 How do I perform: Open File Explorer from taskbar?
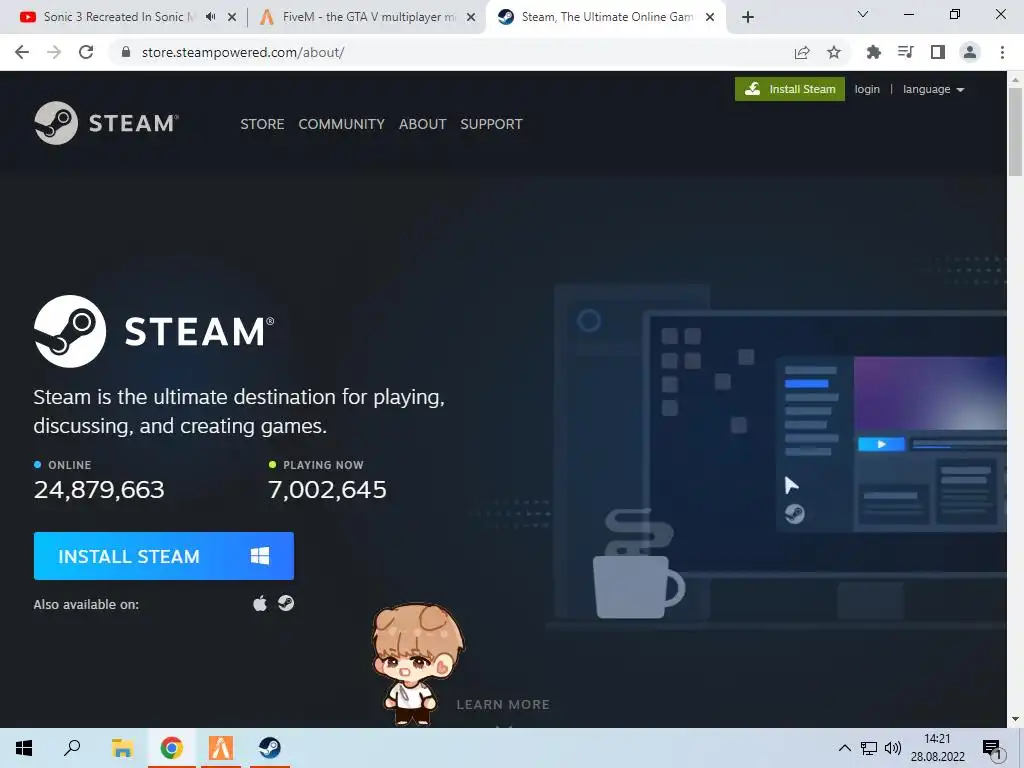click(x=122, y=748)
